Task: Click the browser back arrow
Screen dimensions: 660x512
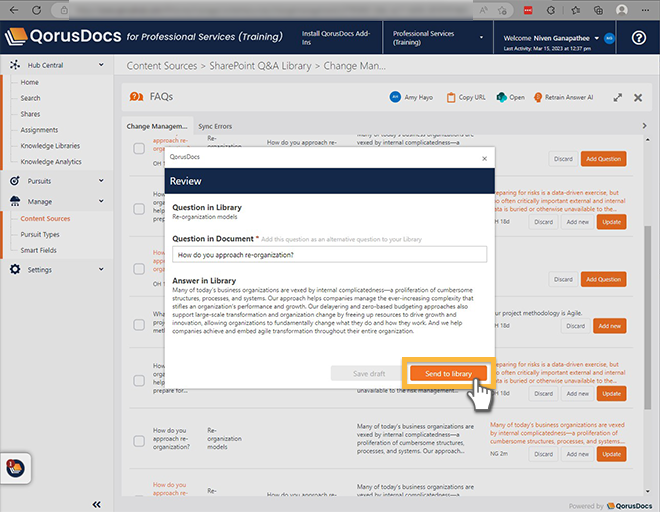Action: pyautogui.click(x=14, y=10)
